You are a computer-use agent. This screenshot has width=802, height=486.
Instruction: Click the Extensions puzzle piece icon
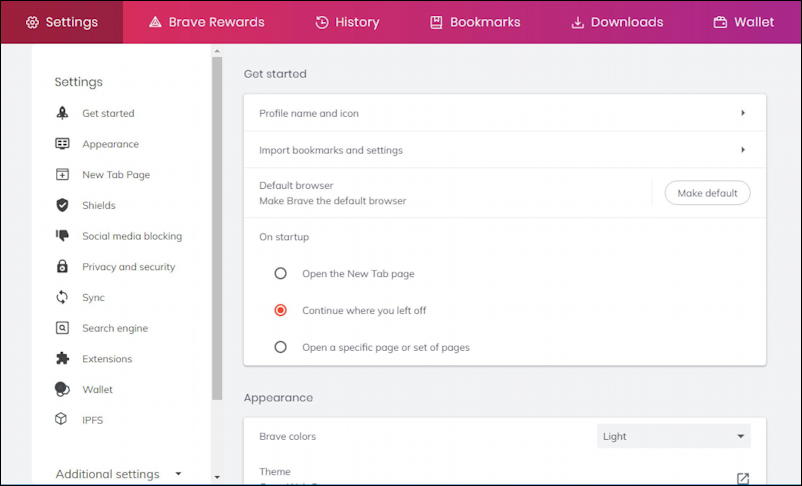coord(62,359)
